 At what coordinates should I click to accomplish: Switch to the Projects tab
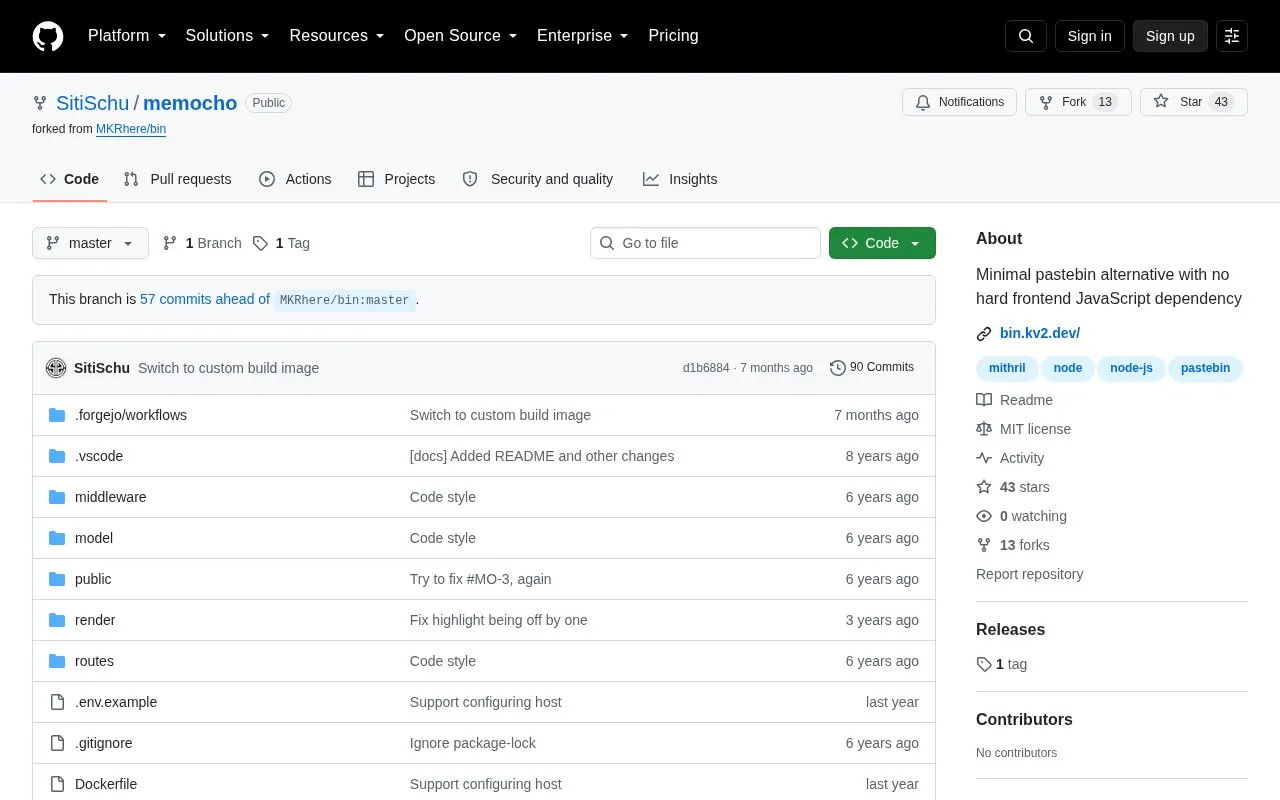tap(397, 179)
